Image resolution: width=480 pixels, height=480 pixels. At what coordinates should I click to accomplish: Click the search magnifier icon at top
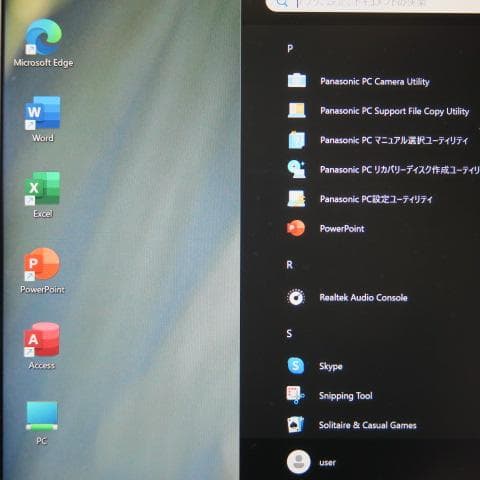click(282, 3)
